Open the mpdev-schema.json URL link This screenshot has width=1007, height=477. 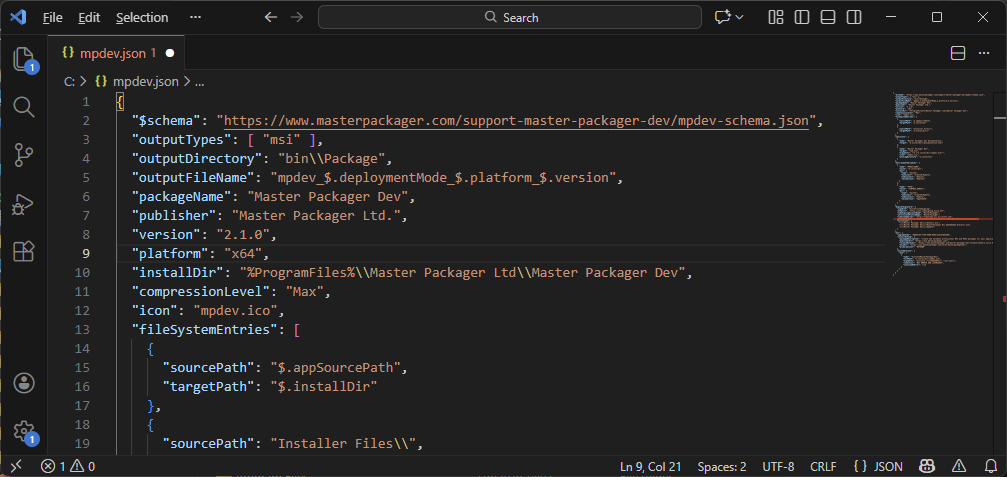coord(516,120)
